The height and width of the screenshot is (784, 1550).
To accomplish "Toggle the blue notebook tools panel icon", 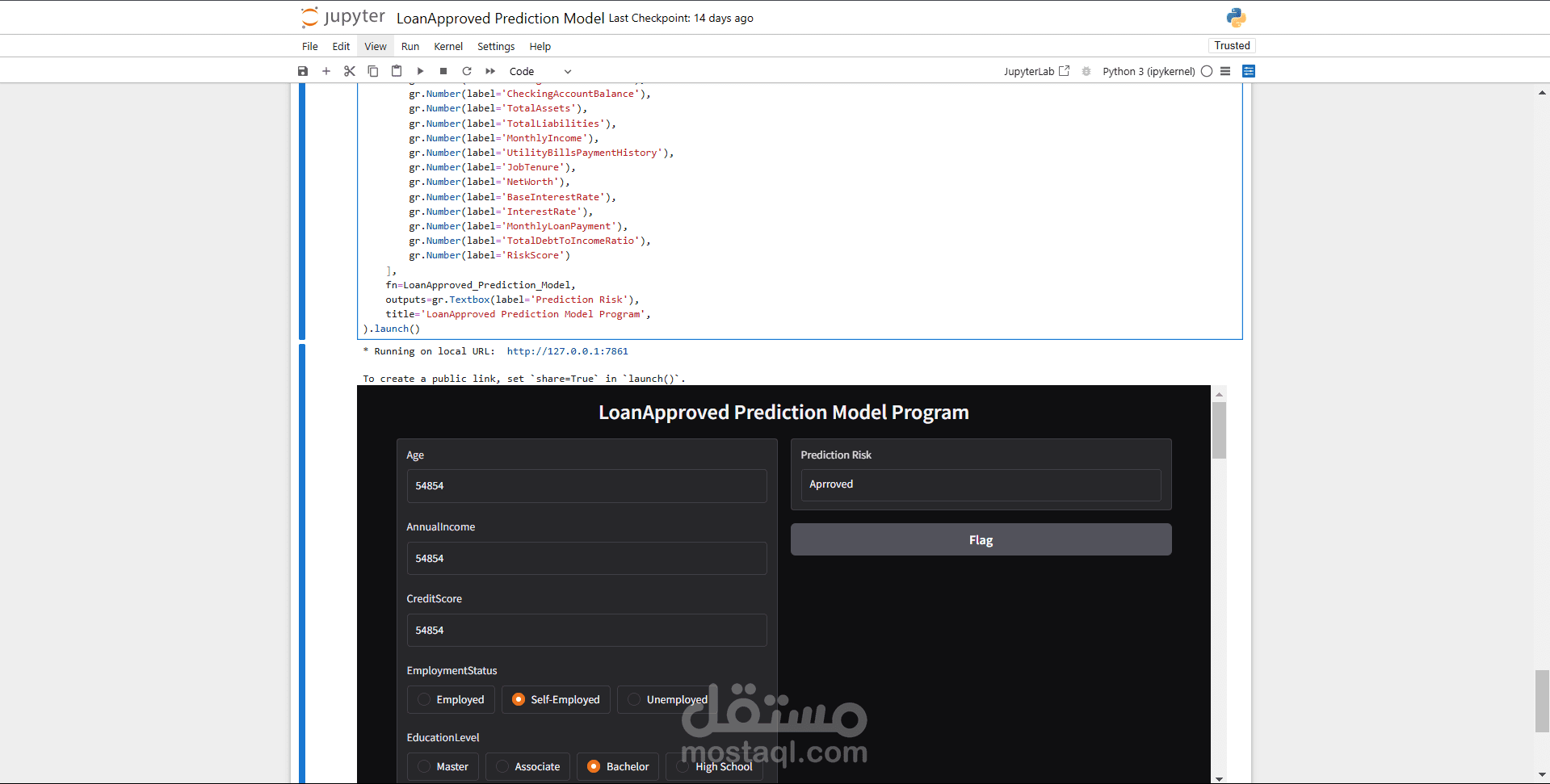I will 1249,71.
